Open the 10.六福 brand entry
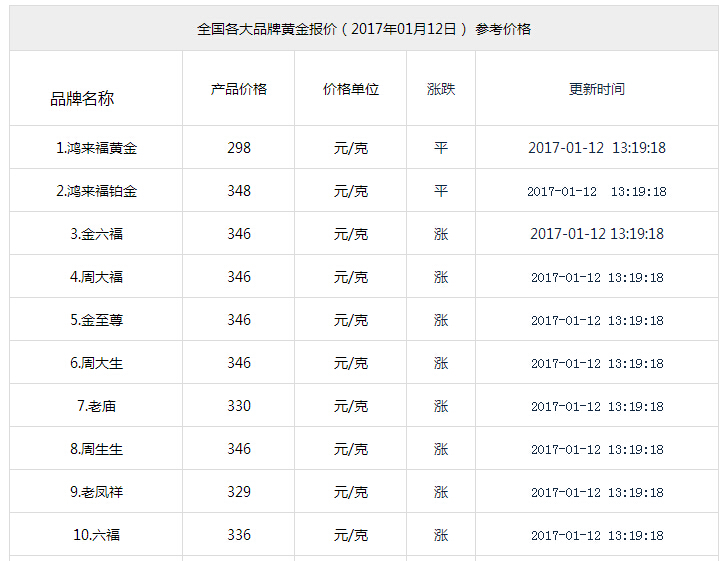 (x=96, y=535)
